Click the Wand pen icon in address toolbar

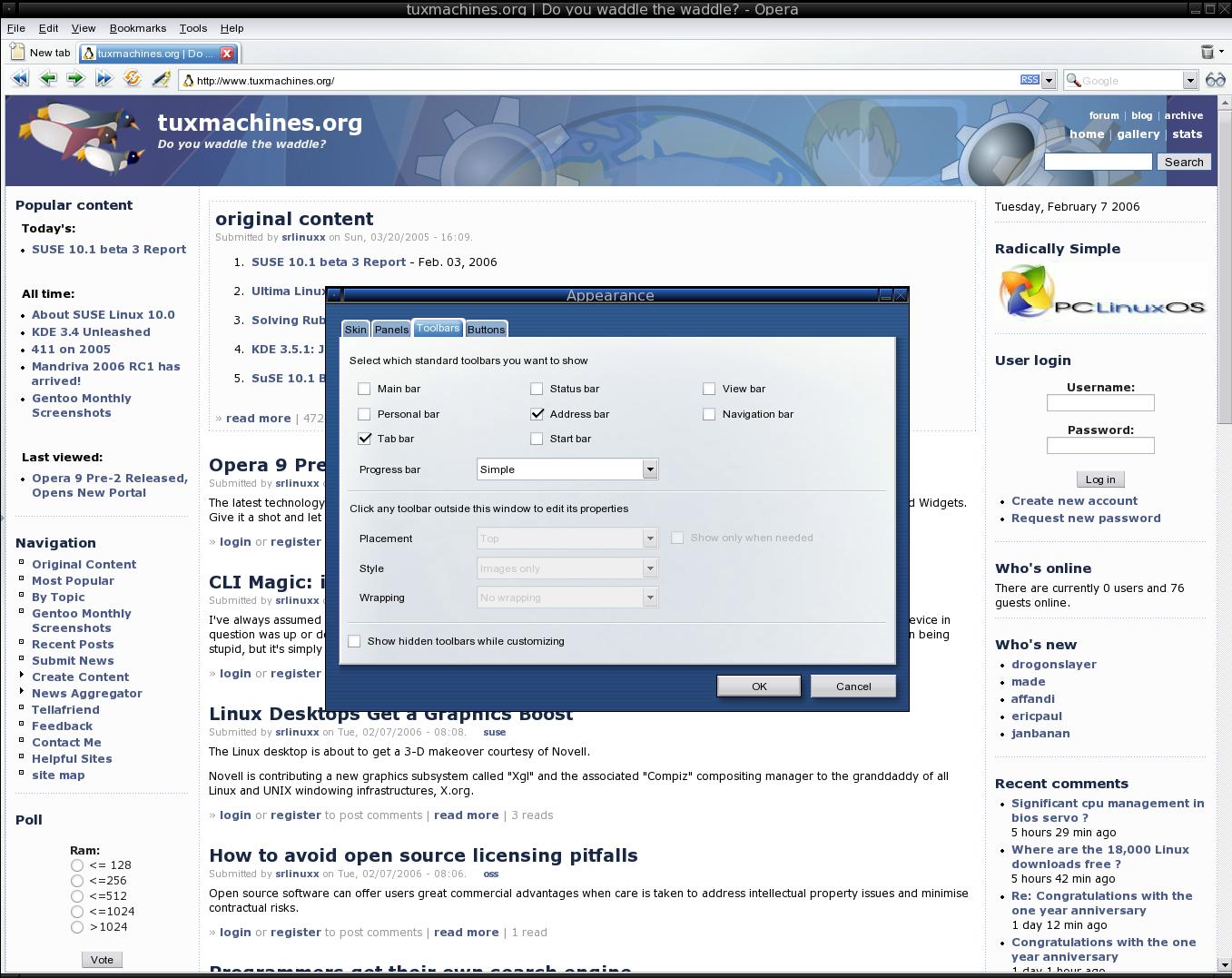161,79
